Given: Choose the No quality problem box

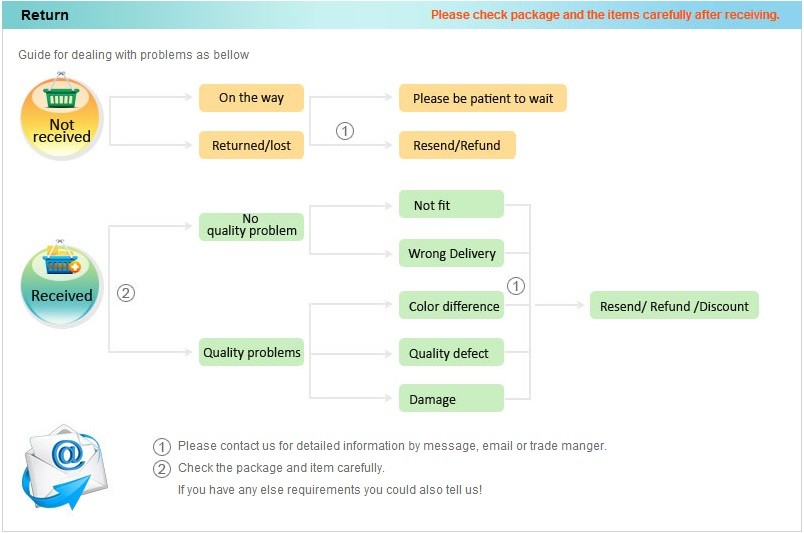Looking at the screenshot, I should point(251,225).
